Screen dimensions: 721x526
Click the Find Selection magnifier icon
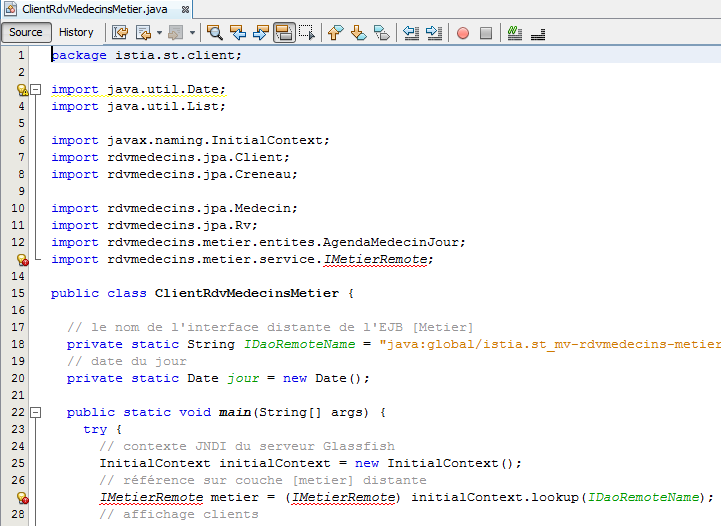(215, 32)
